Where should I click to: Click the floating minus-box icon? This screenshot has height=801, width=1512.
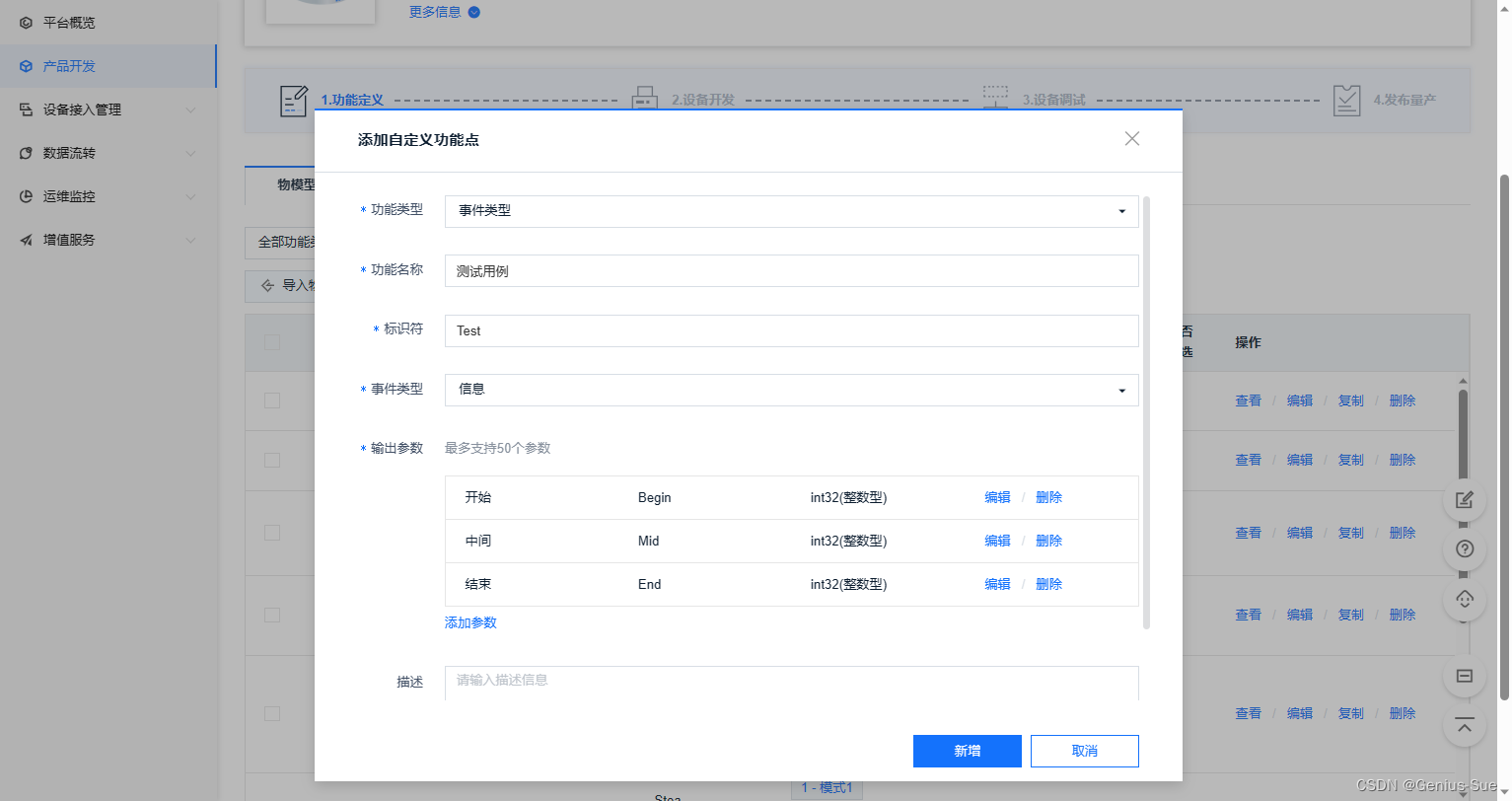[x=1465, y=676]
